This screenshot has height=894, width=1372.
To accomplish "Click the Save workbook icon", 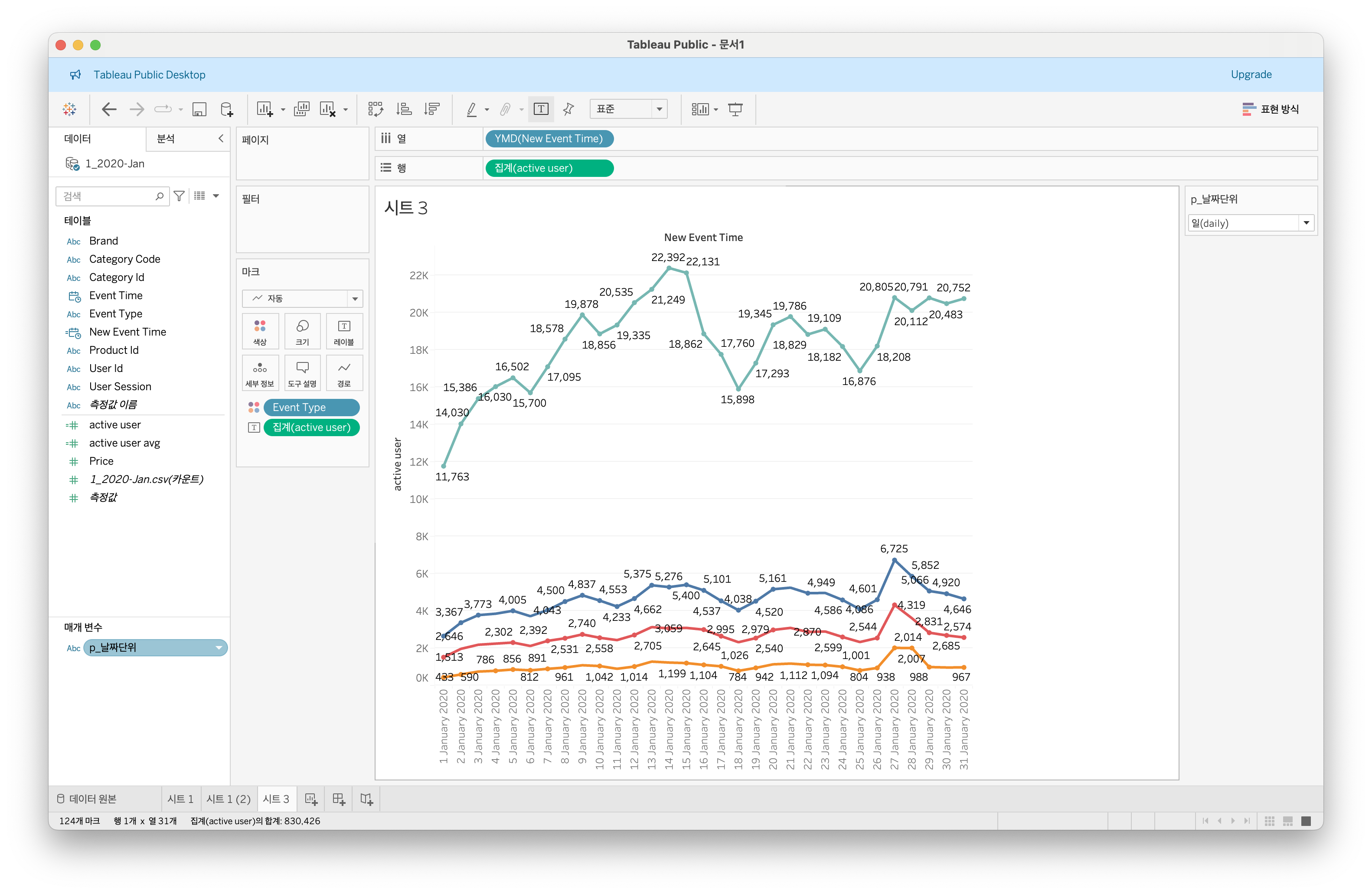I will tap(199, 109).
